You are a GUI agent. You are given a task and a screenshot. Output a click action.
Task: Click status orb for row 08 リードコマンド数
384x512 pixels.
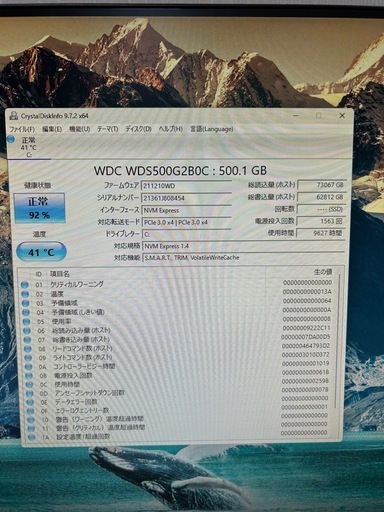pyautogui.click(x=28, y=349)
